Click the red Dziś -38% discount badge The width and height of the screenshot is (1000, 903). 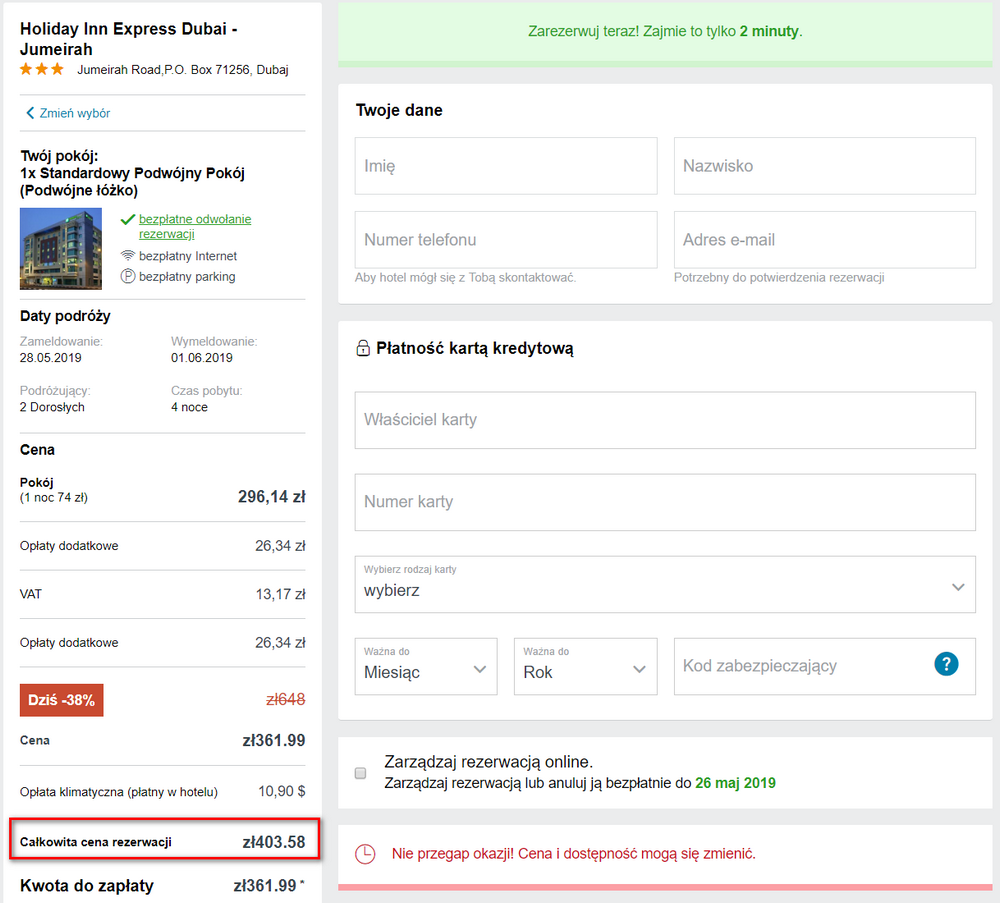(61, 700)
